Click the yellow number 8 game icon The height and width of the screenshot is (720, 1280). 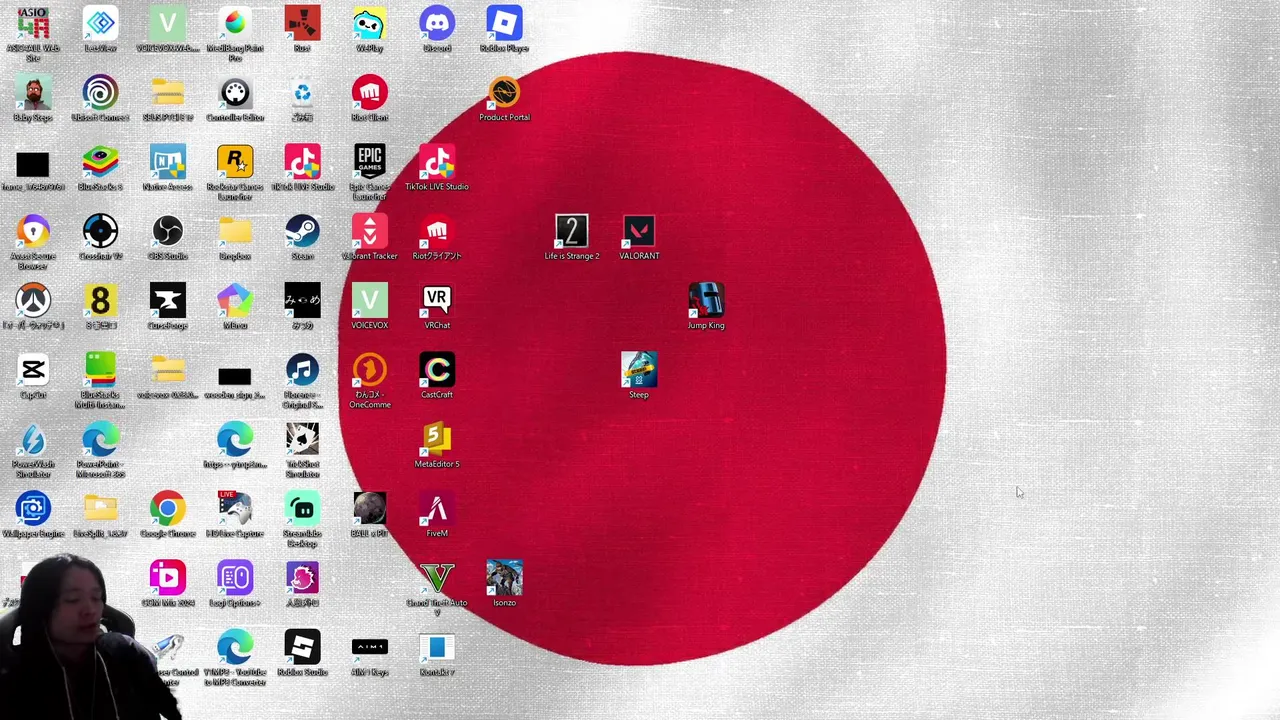point(100,301)
